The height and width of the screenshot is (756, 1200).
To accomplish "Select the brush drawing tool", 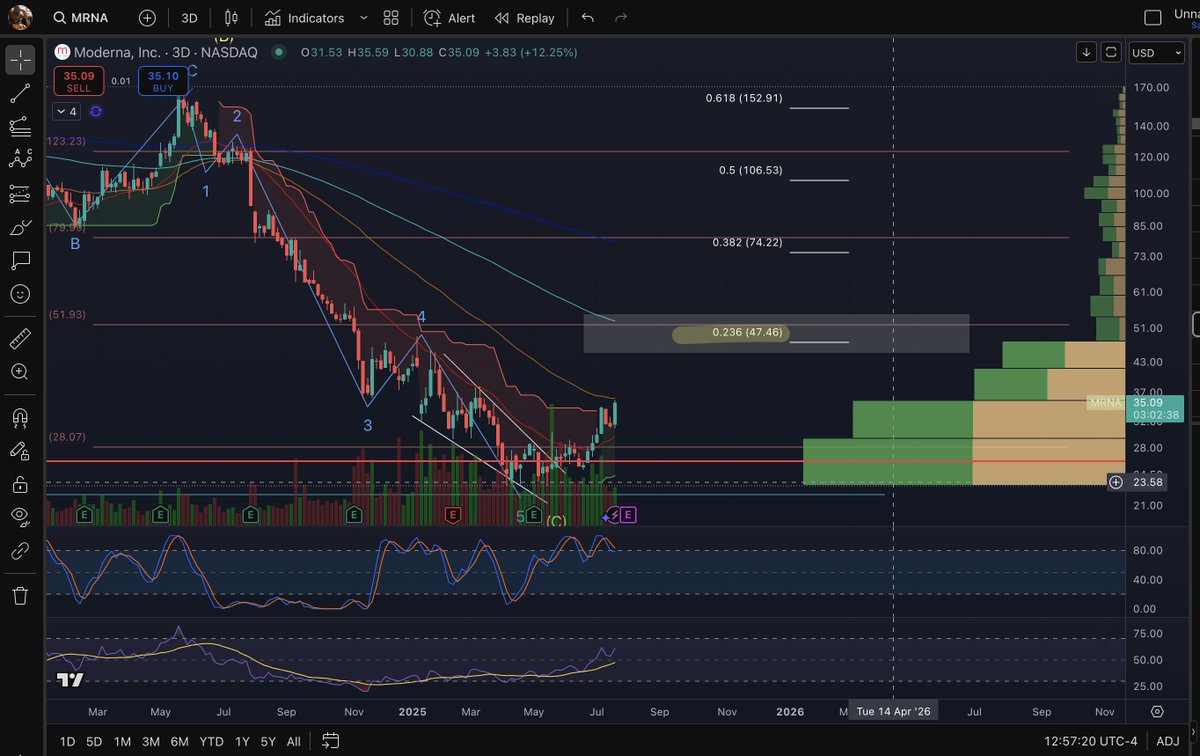I will point(20,227).
